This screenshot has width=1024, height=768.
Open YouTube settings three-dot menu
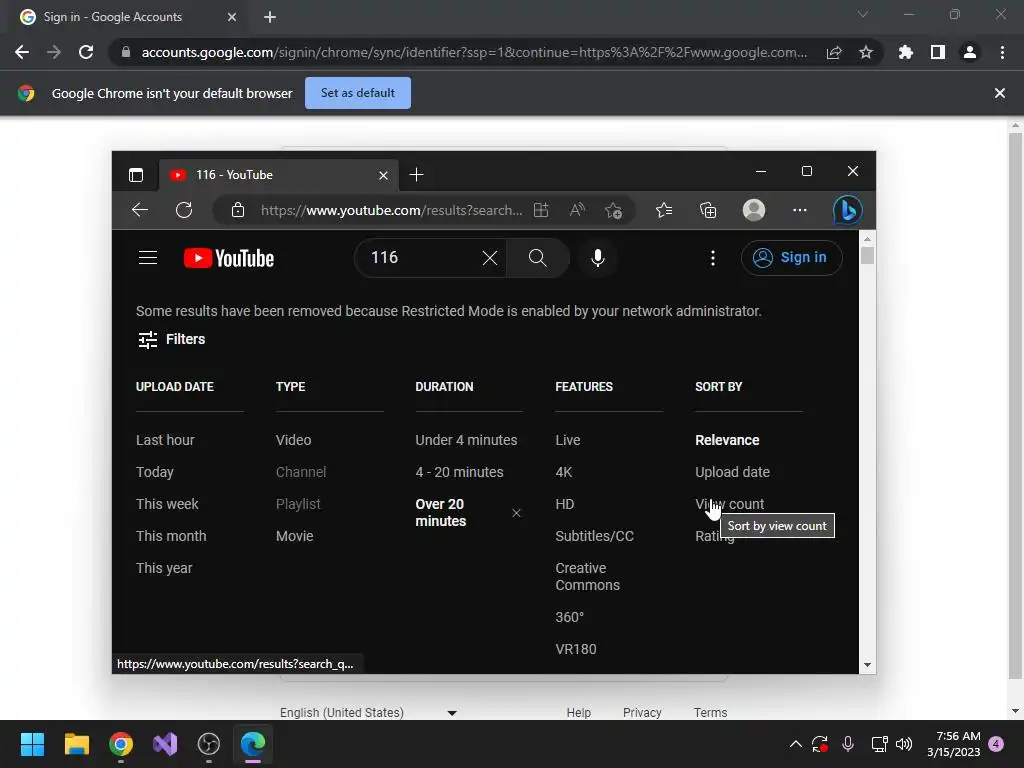pos(712,258)
